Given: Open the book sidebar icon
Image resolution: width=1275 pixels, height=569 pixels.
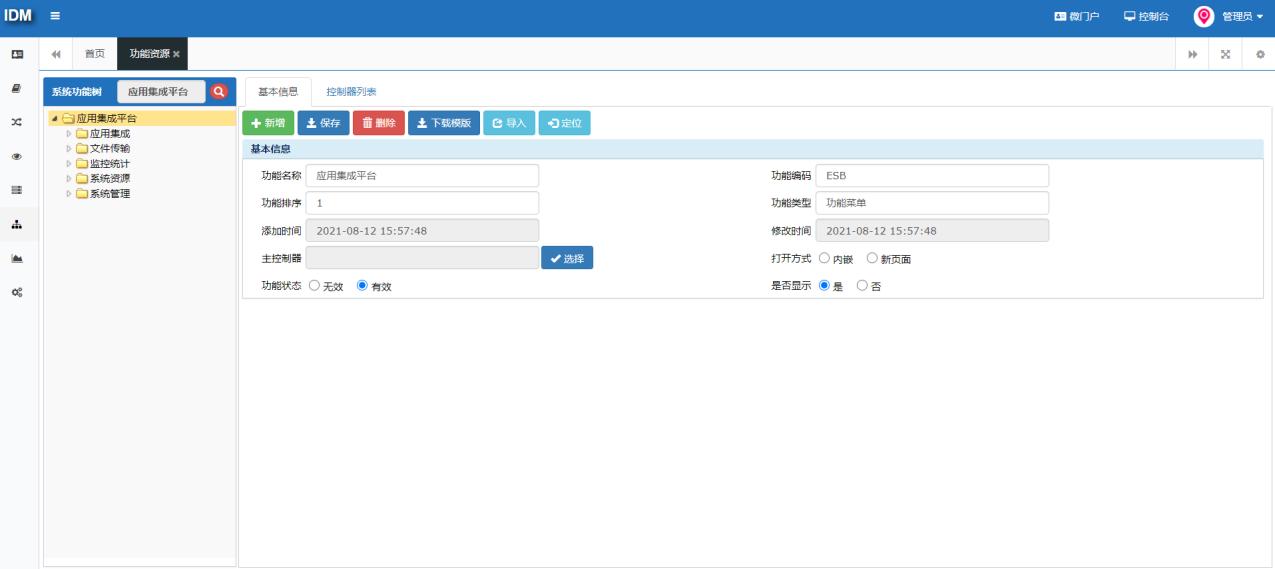Looking at the screenshot, I should tap(17, 88).
